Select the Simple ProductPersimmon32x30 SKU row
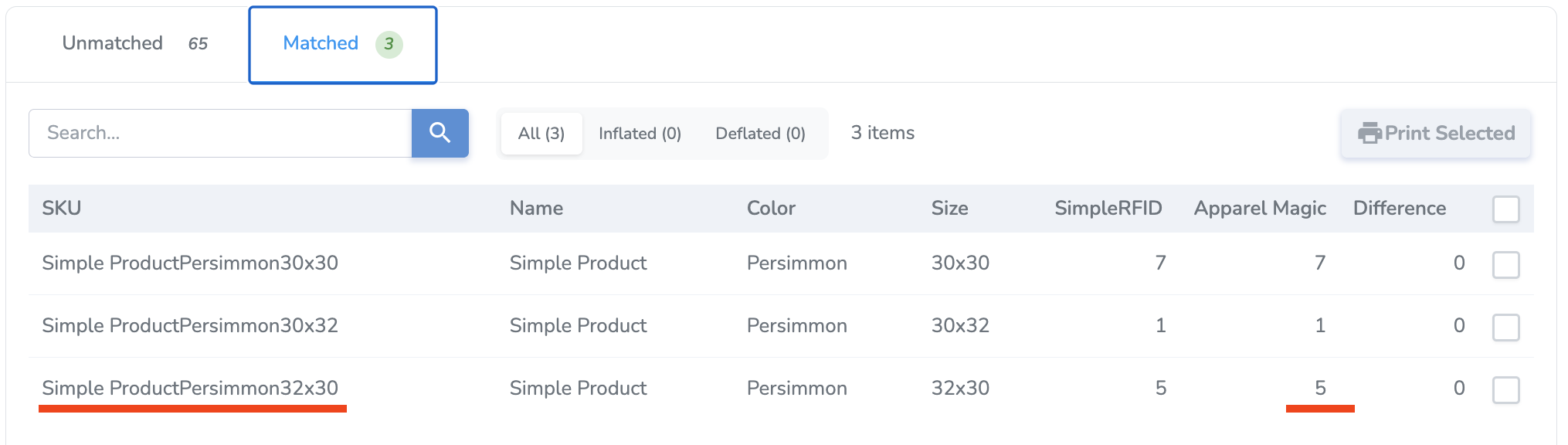The width and height of the screenshot is (1568, 445). 190,388
